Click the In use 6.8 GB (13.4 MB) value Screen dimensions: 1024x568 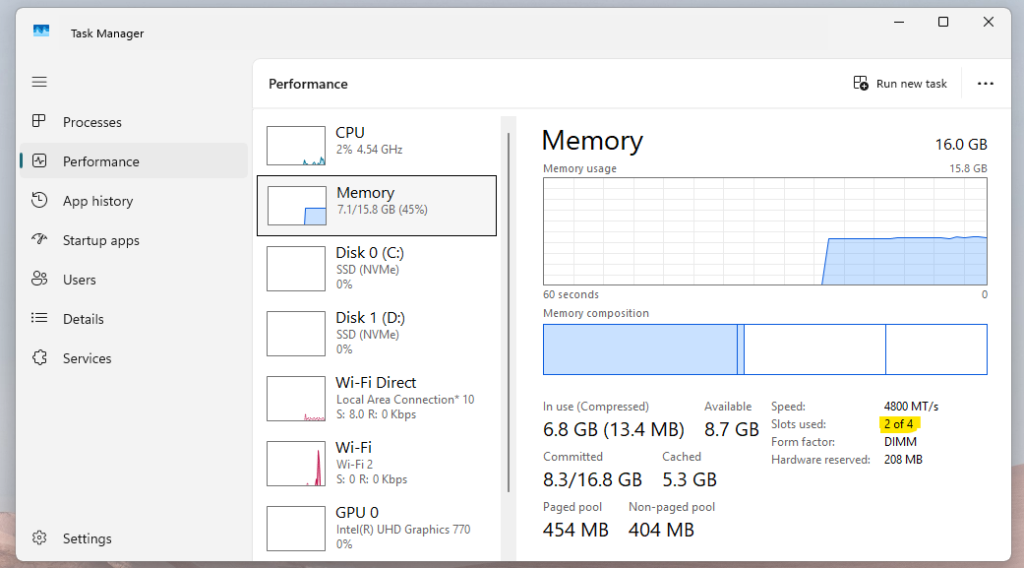(x=613, y=430)
